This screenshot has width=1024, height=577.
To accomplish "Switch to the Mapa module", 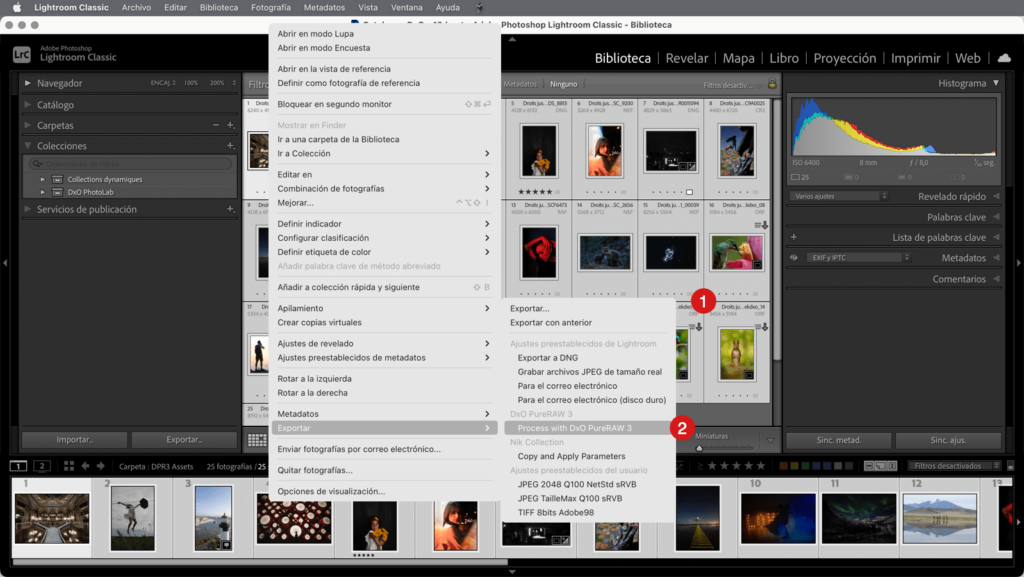I will point(738,58).
